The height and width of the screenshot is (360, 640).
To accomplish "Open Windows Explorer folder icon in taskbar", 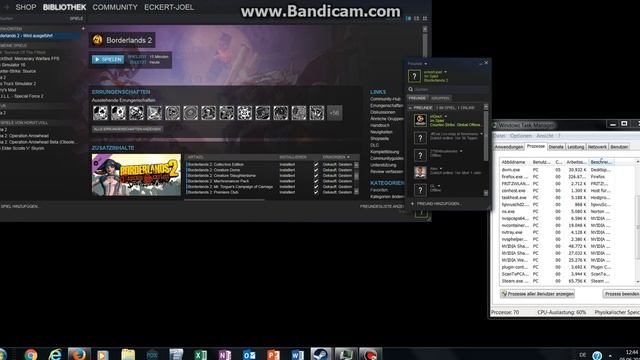I will click(128, 354).
